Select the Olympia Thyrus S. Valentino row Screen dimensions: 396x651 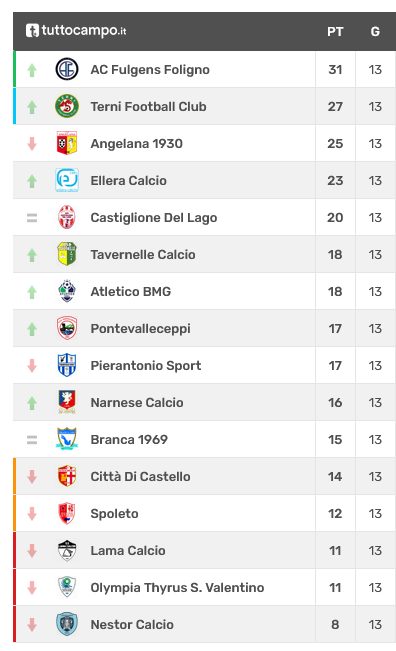click(204, 587)
